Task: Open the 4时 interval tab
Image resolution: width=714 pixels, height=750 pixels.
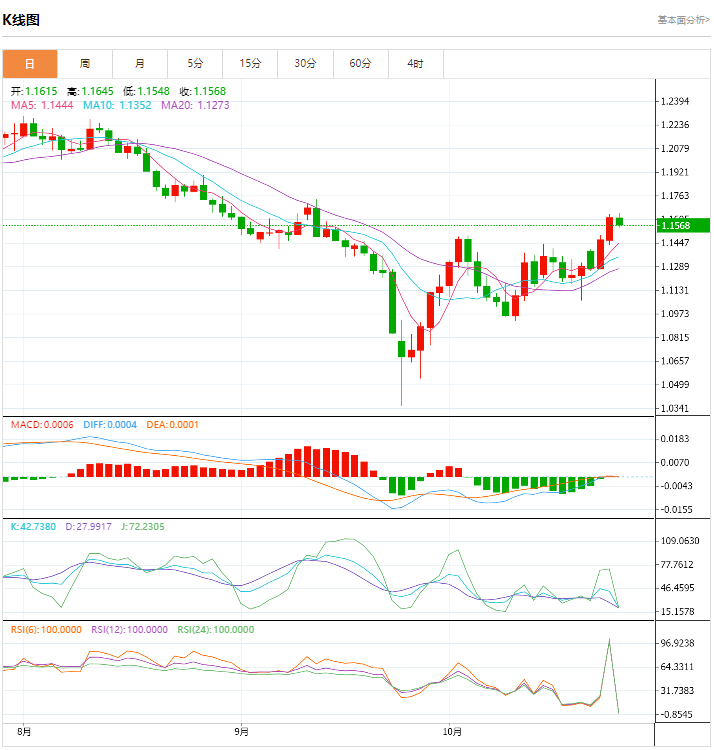Action: tap(416, 64)
